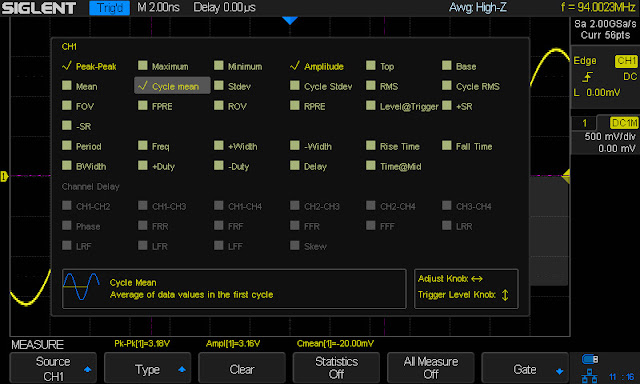
Task: Select the Delay 0.00µs readout
Action: coord(224,7)
